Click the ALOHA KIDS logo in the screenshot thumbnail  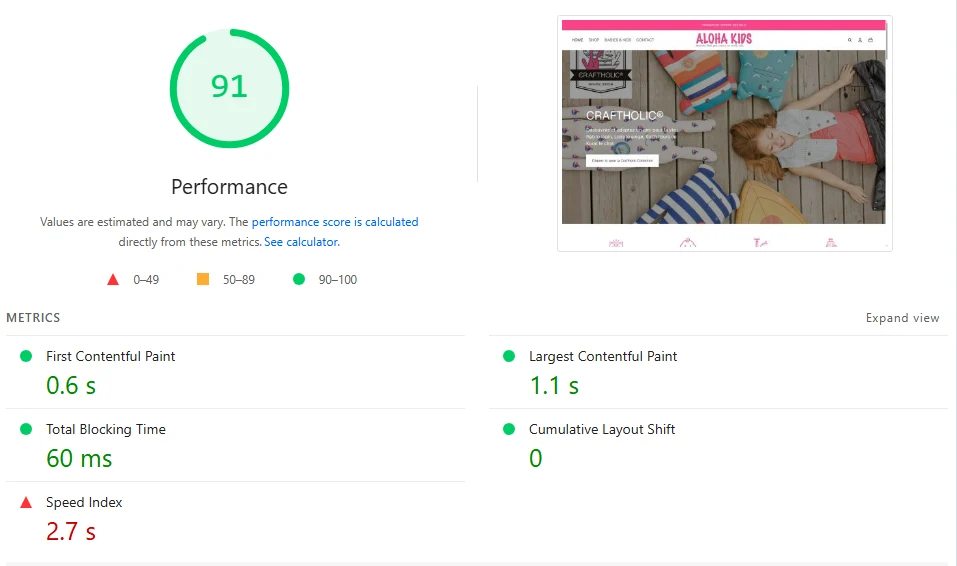tap(724, 39)
